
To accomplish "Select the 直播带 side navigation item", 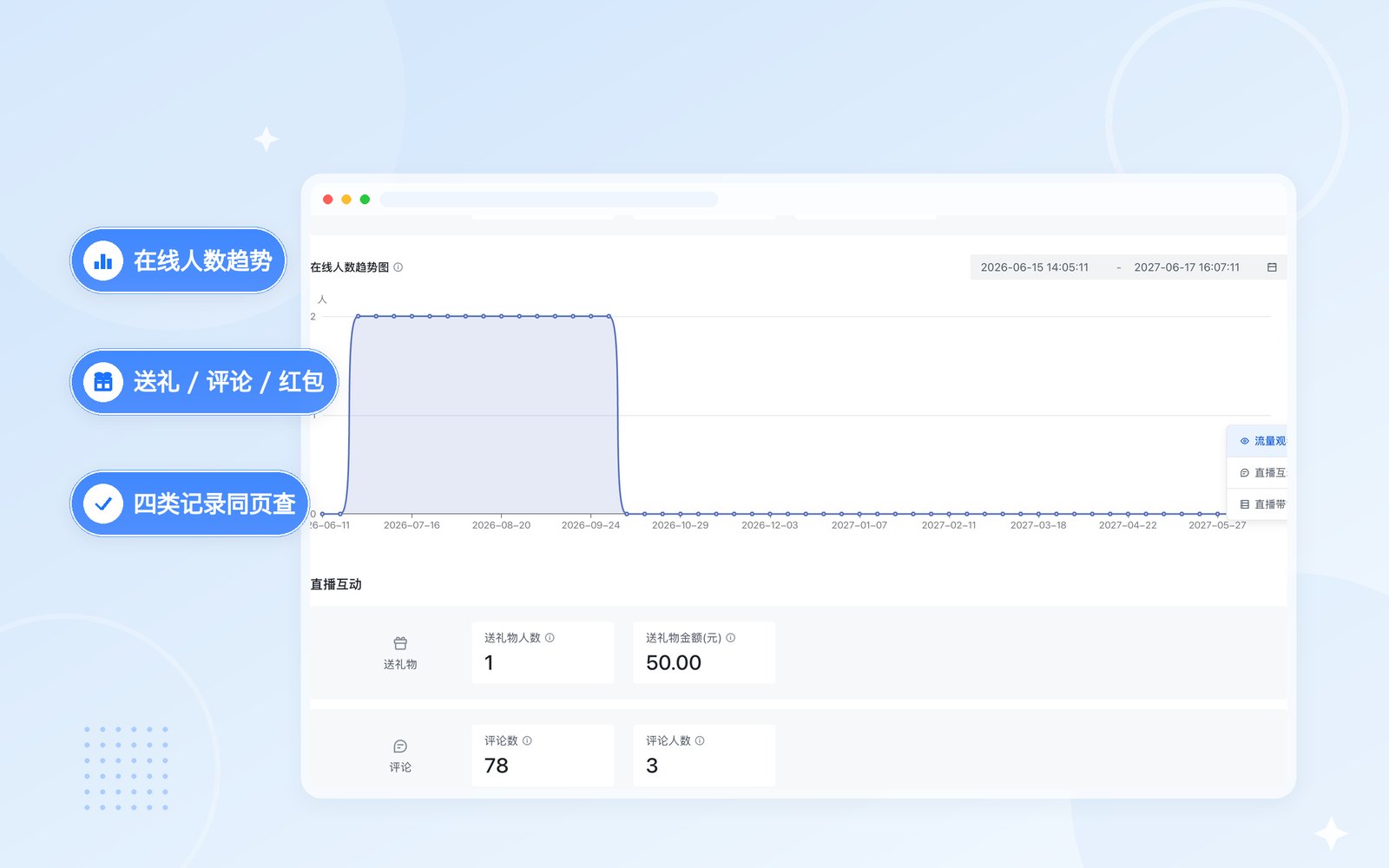I will 1257,504.
